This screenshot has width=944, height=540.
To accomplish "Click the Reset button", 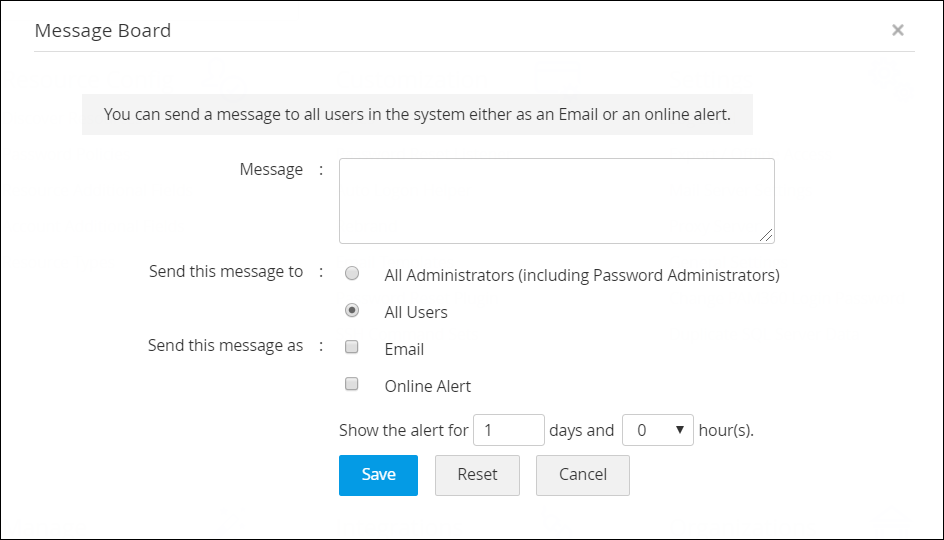I will [477, 475].
